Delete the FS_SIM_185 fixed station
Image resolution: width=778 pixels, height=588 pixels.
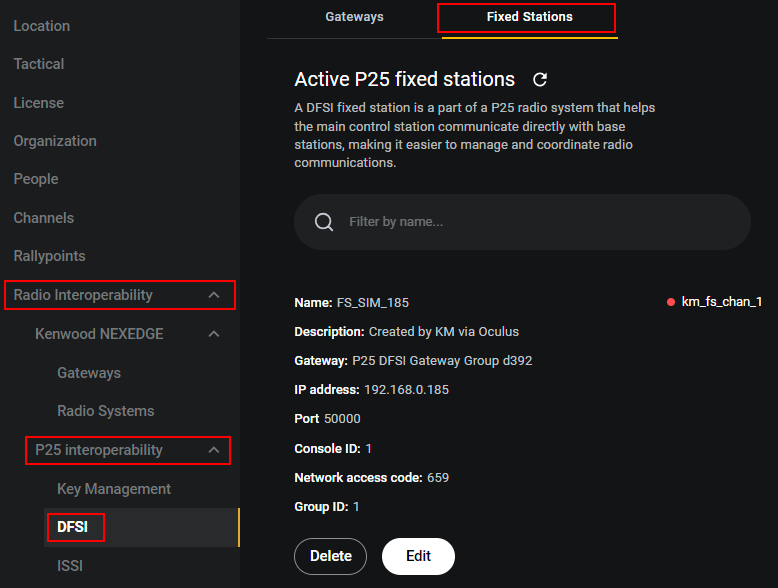tap(330, 556)
